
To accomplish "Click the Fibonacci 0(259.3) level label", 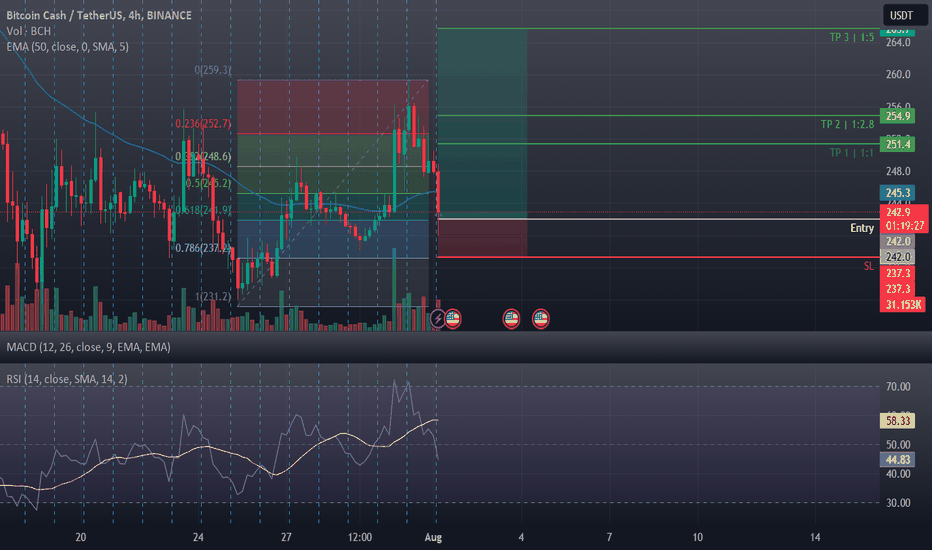I will click(212, 70).
